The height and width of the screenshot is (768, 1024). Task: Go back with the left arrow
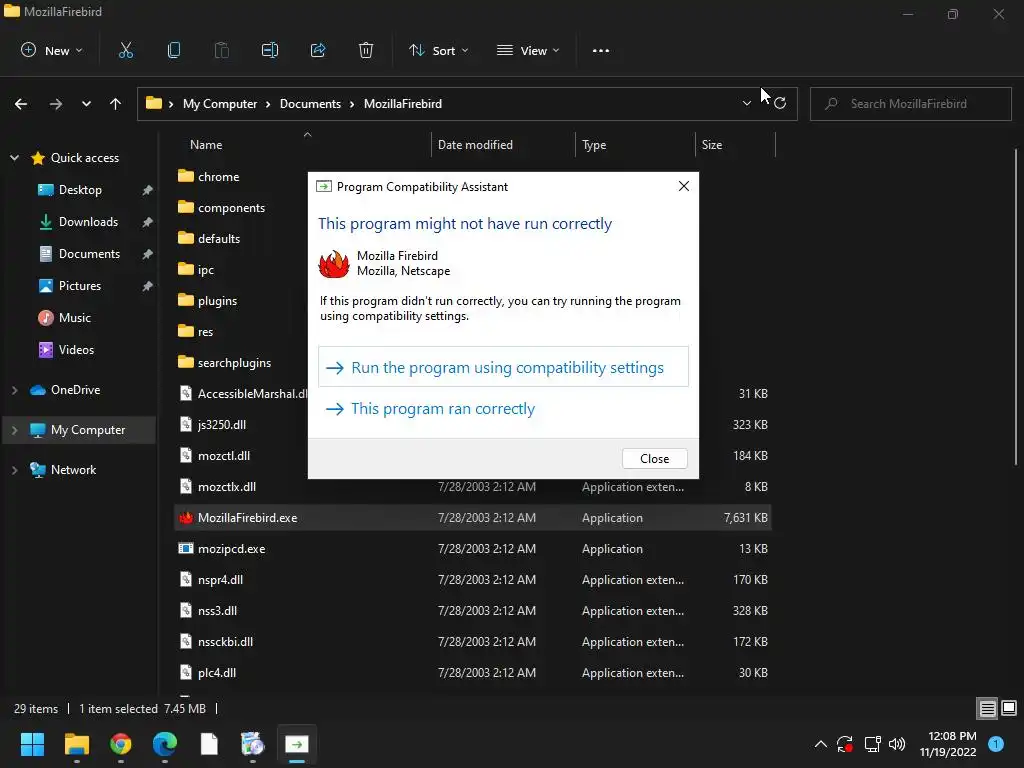pyautogui.click(x=21, y=104)
